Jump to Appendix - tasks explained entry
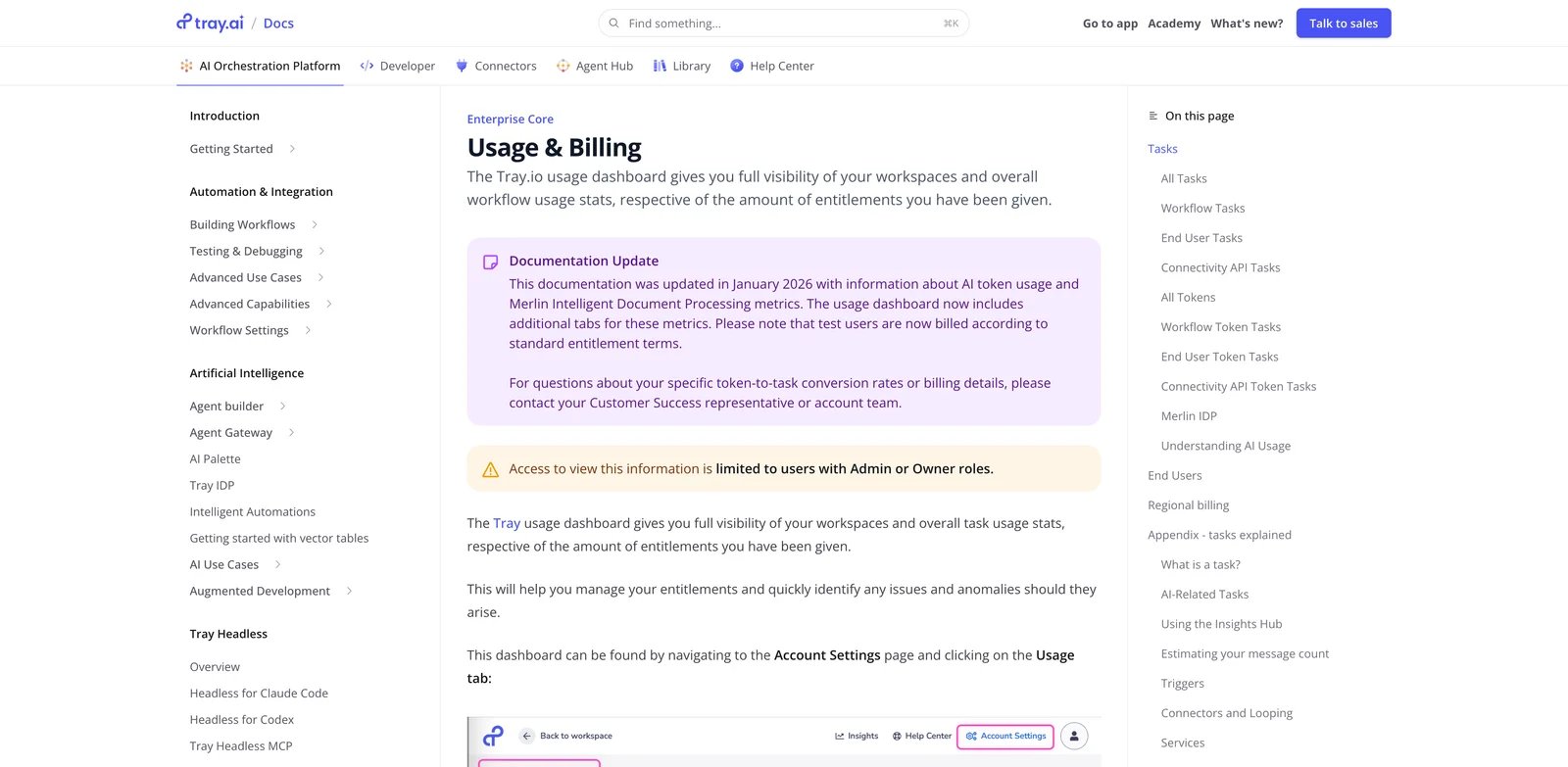 [1219, 535]
